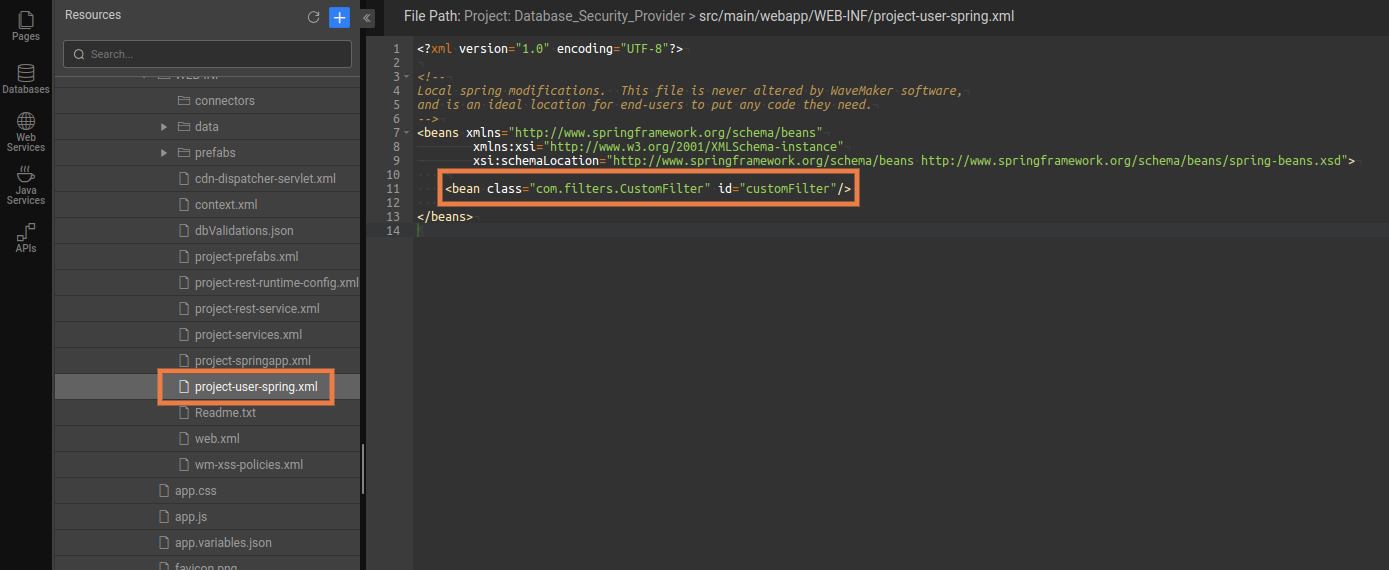Open the app.js file
The image size is (1389, 570).
pyautogui.click(x=190, y=517)
